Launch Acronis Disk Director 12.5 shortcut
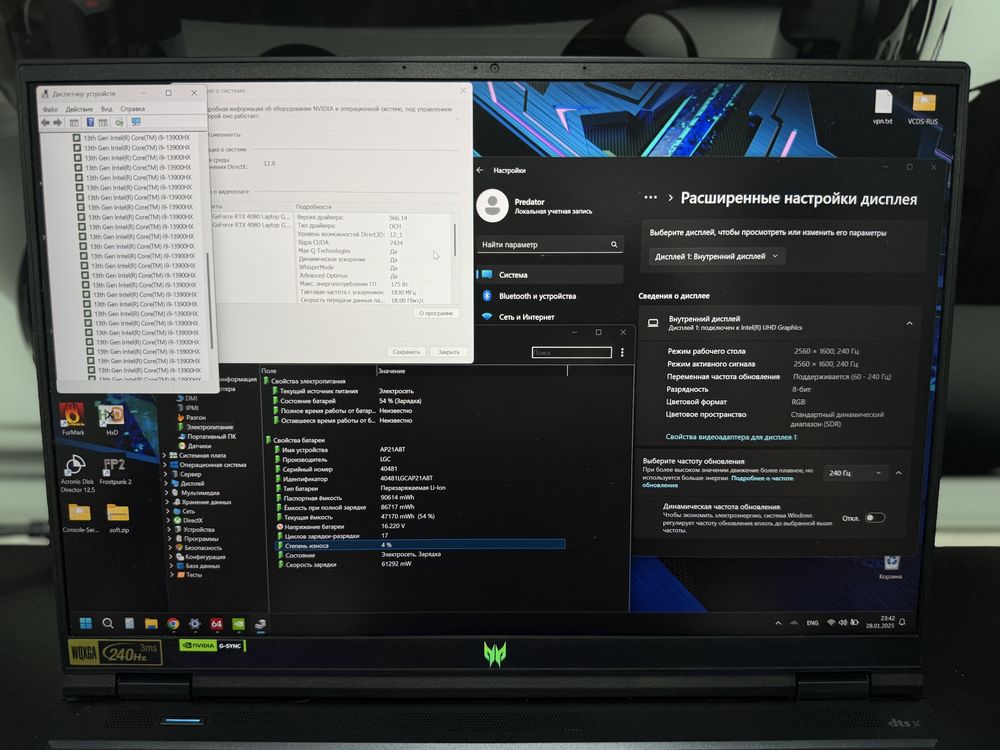Screen dimensions: 1000x750 (77, 474)
